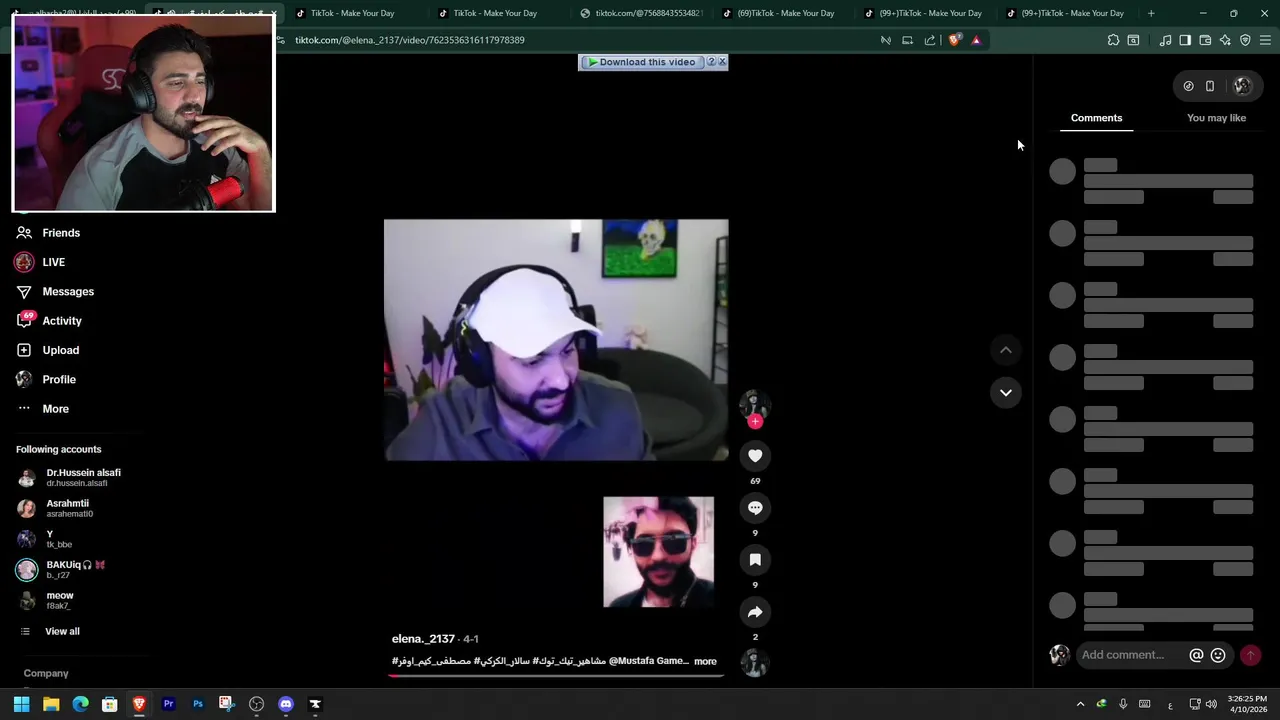Screen dimensions: 1280x720
Task: Open Friends in the TikTok sidebar
Action: click(x=48, y=233)
